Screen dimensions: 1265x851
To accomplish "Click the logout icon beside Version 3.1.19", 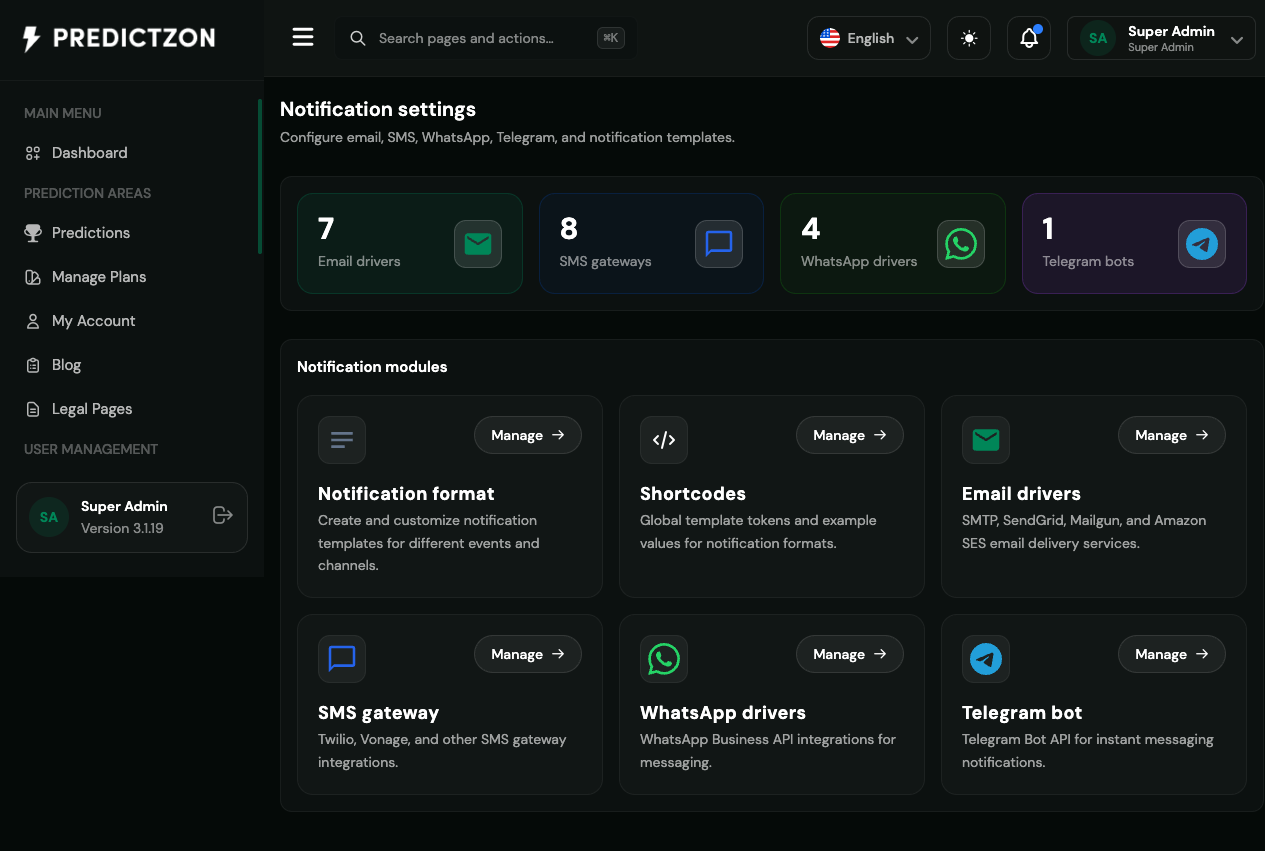I will (223, 515).
